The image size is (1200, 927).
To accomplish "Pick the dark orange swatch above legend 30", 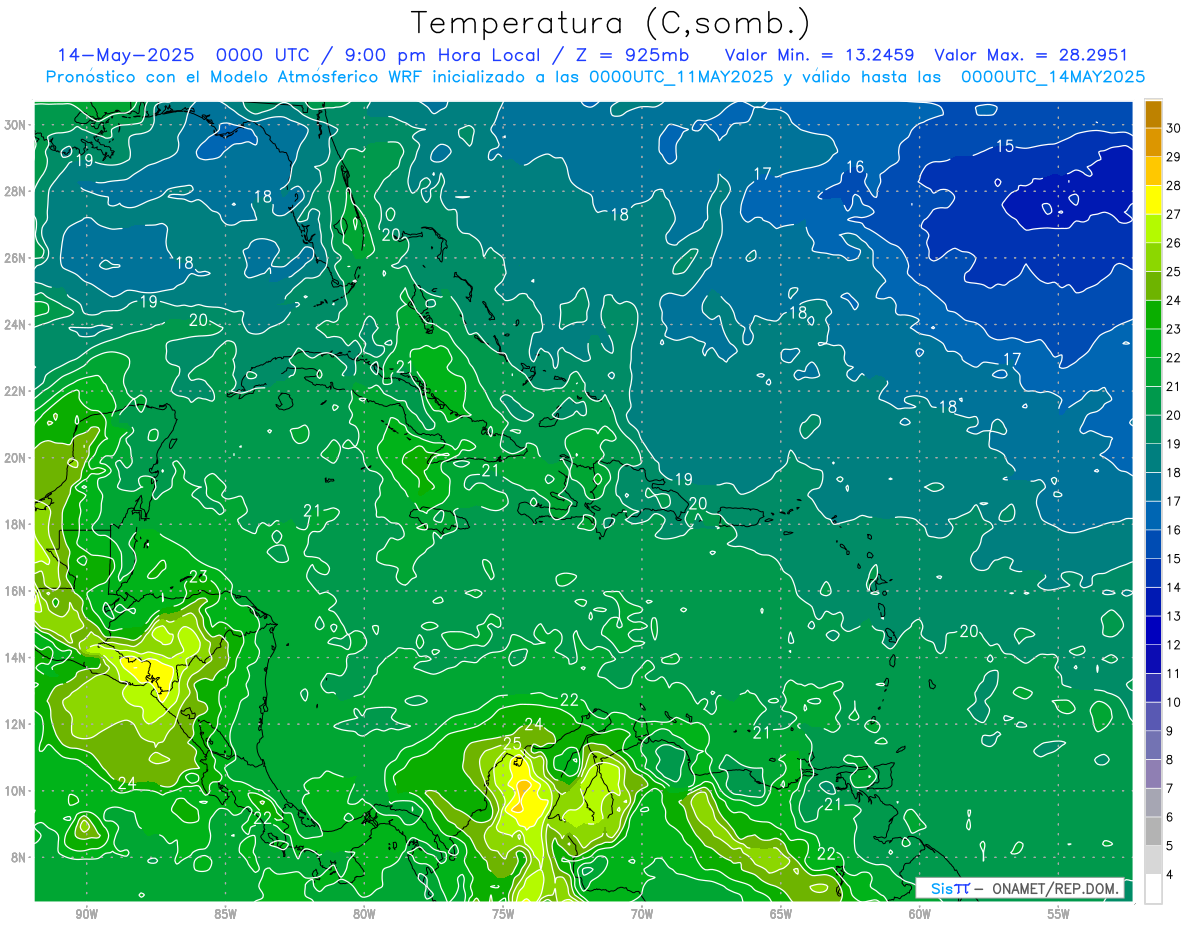I will 1154,115.
